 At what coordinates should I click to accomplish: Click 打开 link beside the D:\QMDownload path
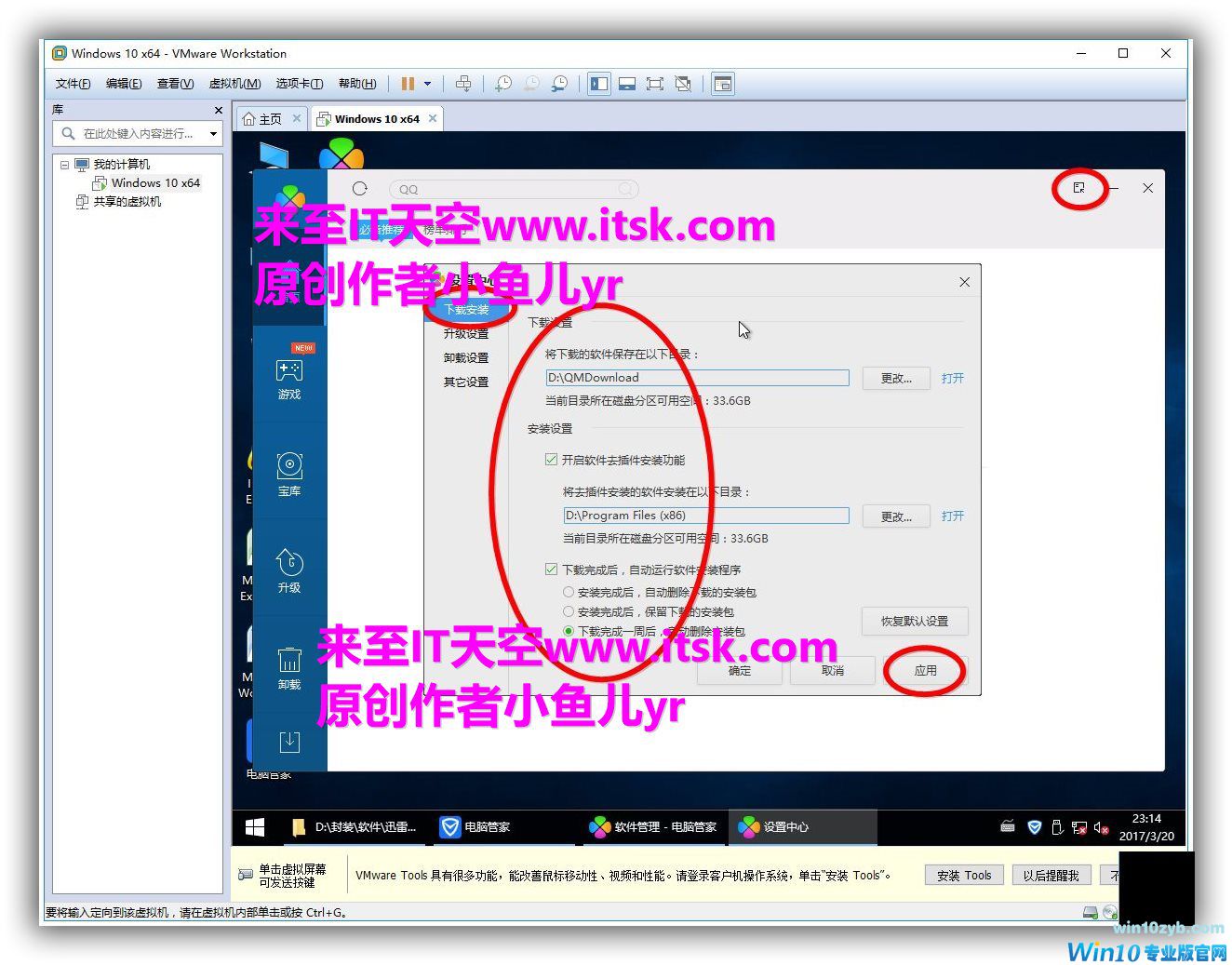click(953, 379)
